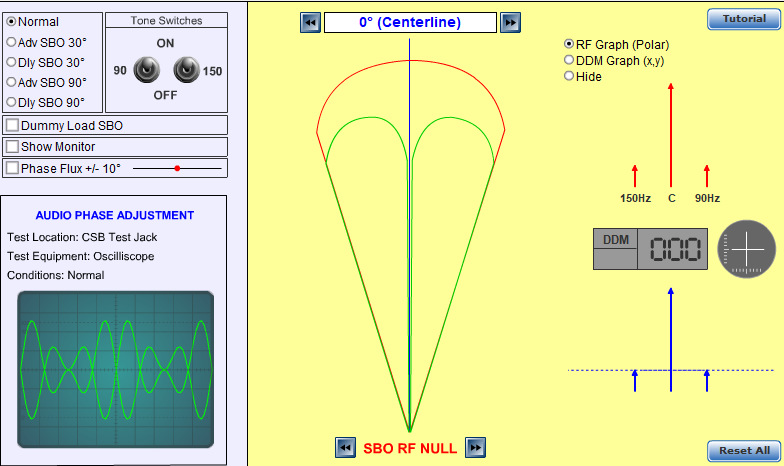Image resolution: width=784 pixels, height=466 pixels.
Task: Open the Tutorial
Action: [744, 19]
